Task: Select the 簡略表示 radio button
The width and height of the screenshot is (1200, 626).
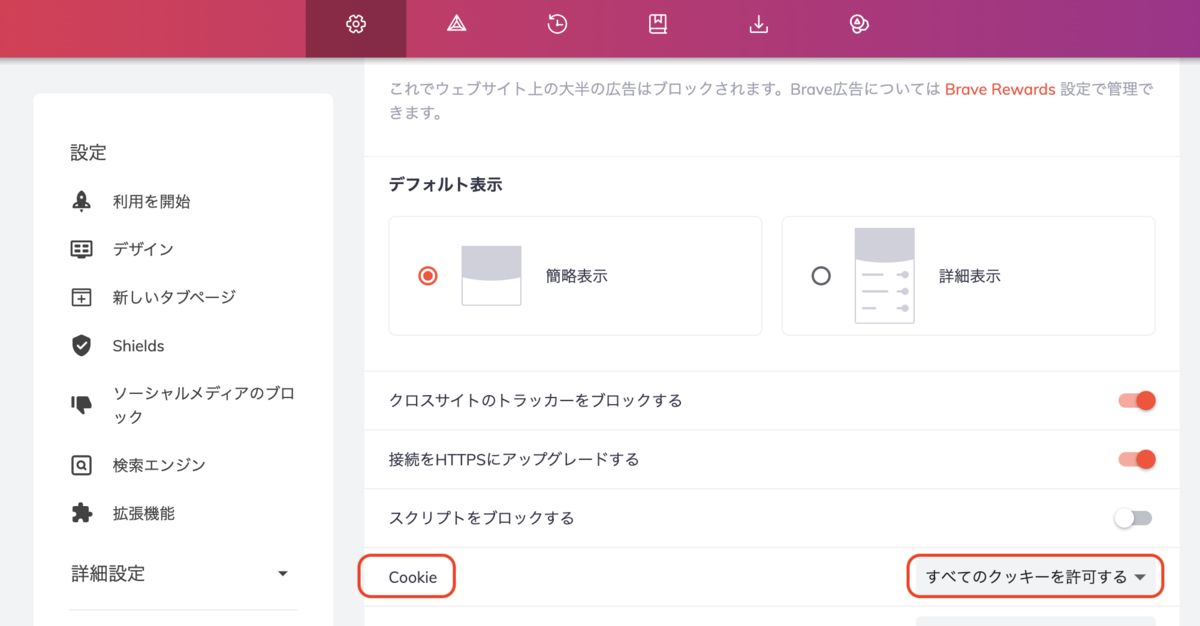Action: pyautogui.click(x=427, y=276)
